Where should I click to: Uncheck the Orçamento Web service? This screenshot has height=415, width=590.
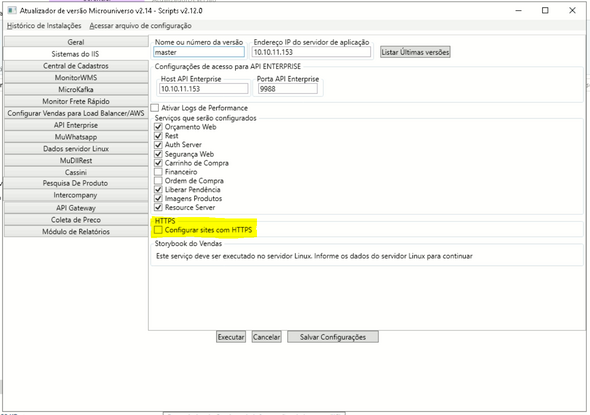point(158,127)
